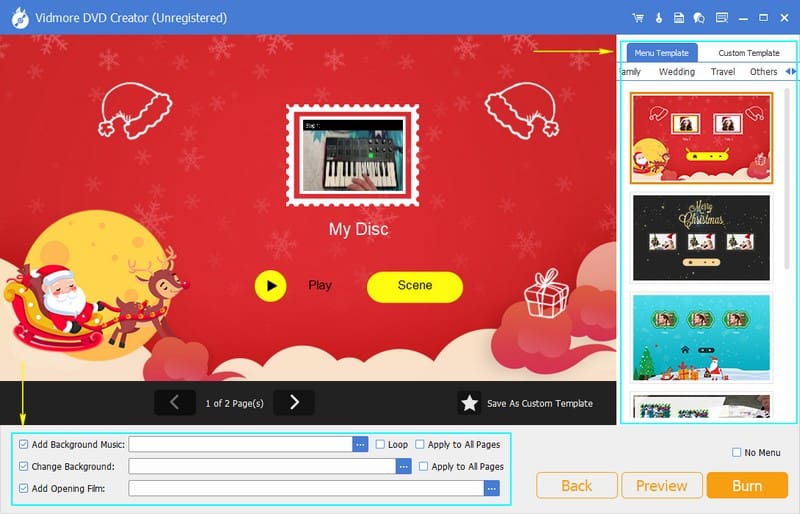This screenshot has width=800, height=514.
Task: Click the orange Burn button
Action: 747,486
